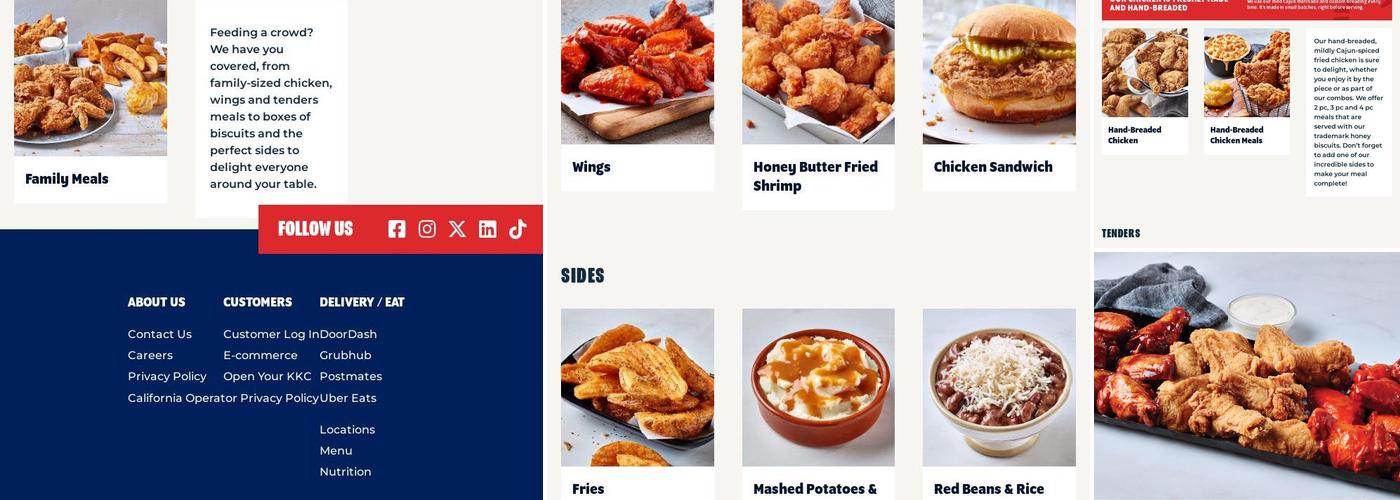The image size is (1400, 500).
Task: Choose the Uber Eats delivery link
Action: point(348,398)
